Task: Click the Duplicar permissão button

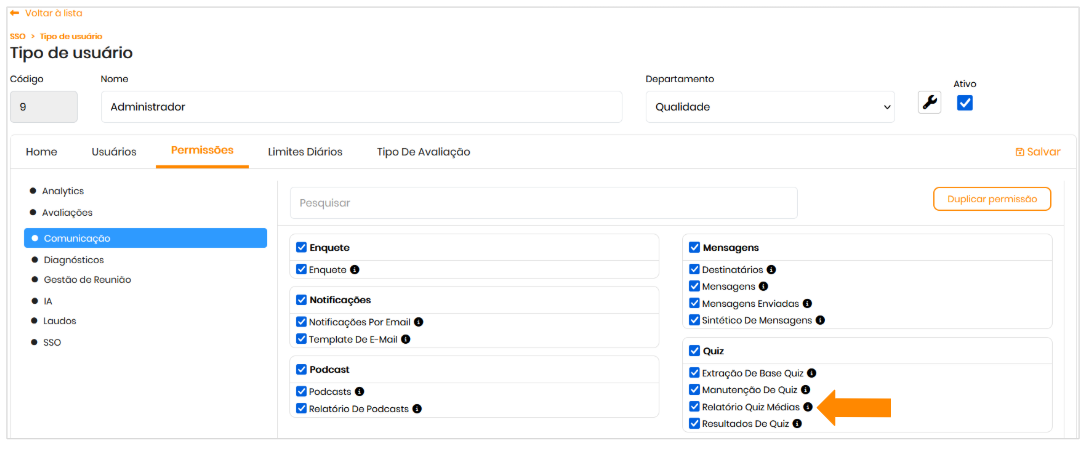Action: [x=991, y=199]
